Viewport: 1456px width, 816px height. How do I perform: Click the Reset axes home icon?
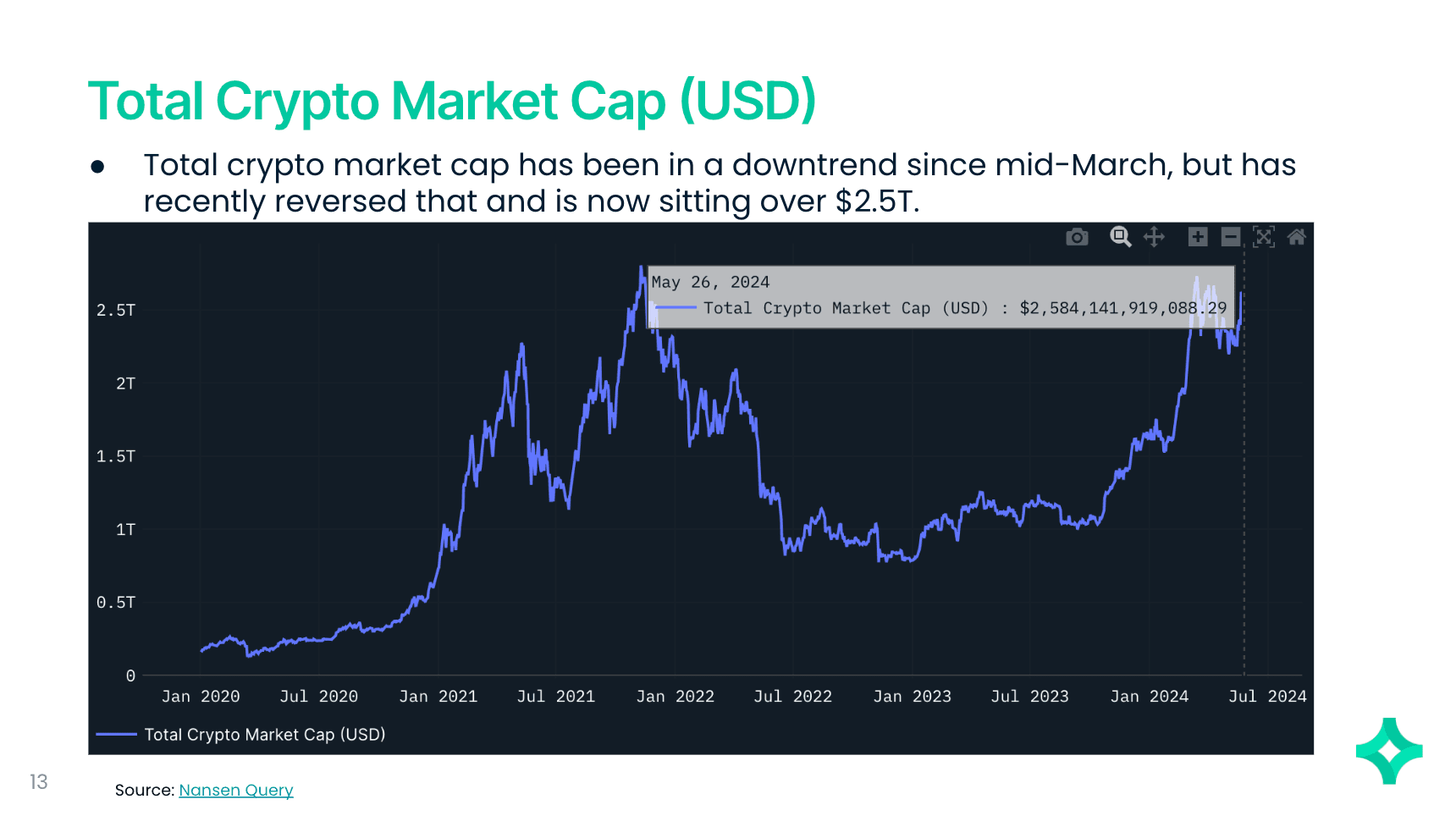coord(1297,237)
